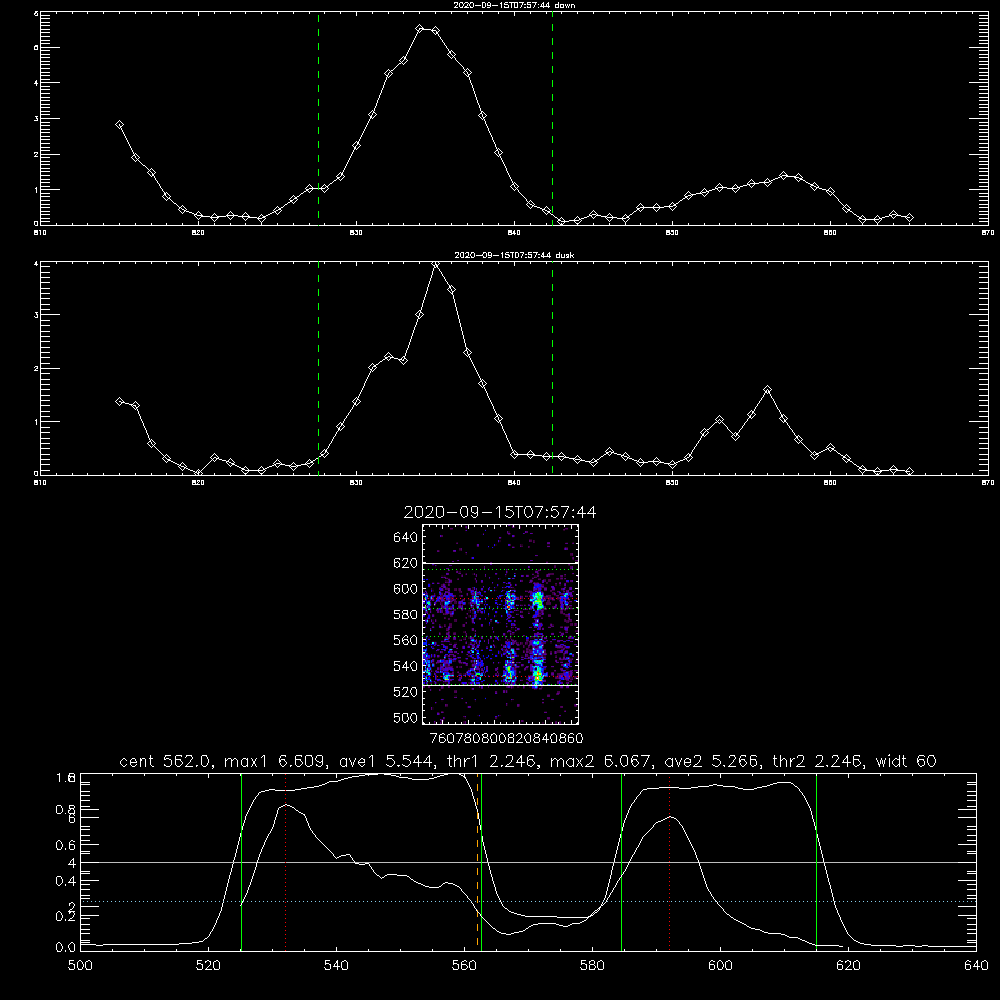This screenshot has height=1000, width=1000.
Task: Click the timestamp title above the spectrogram image
Action: pos(500,512)
